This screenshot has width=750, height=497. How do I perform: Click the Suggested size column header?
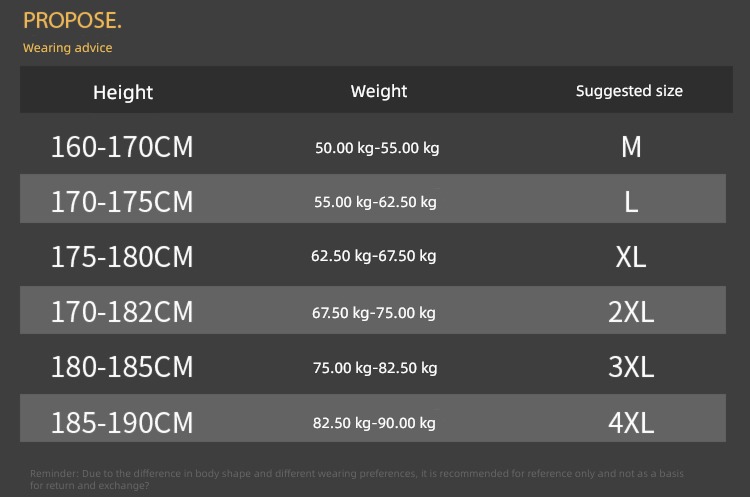pyautogui.click(x=629, y=90)
